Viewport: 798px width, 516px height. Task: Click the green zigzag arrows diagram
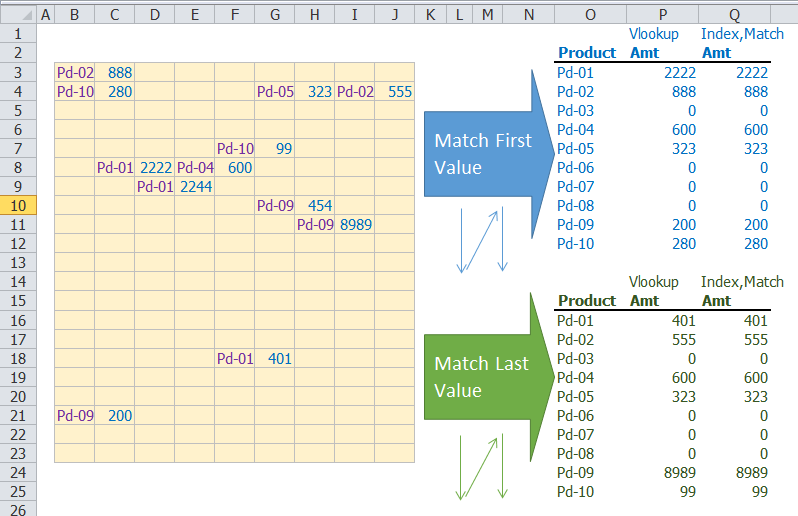click(x=484, y=466)
